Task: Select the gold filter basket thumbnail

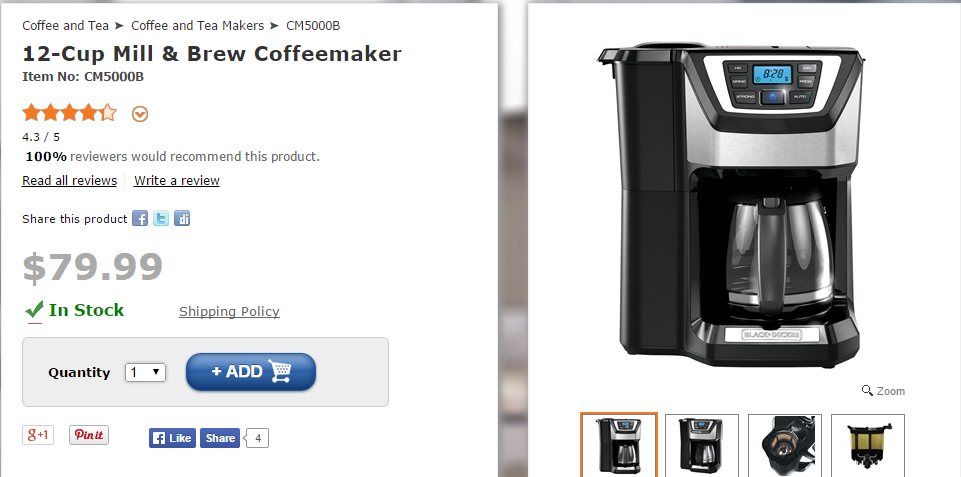Action: tap(868, 446)
